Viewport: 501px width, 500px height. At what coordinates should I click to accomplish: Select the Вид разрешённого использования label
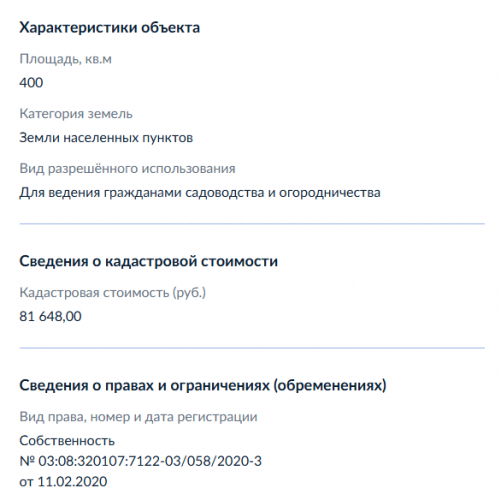point(127,169)
